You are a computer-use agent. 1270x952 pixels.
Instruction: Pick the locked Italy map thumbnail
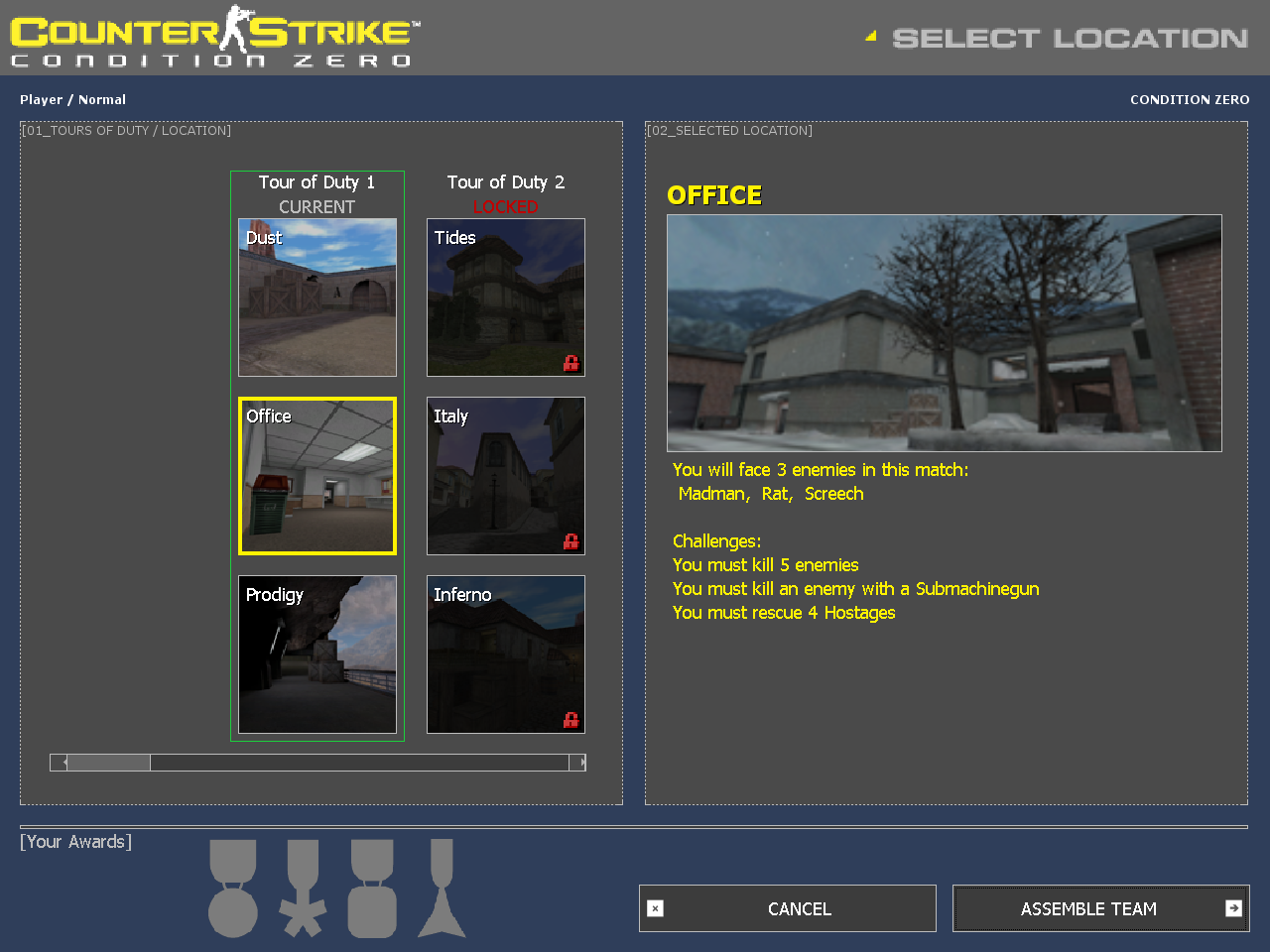click(x=506, y=476)
